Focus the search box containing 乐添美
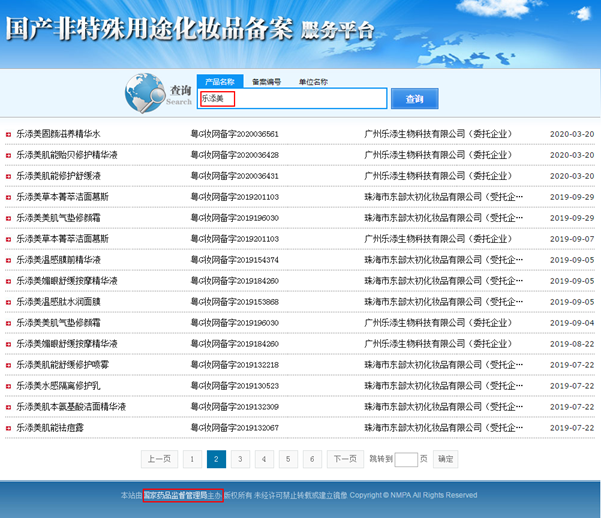Viewport: 601px width, 518px height. pos(292,99)
